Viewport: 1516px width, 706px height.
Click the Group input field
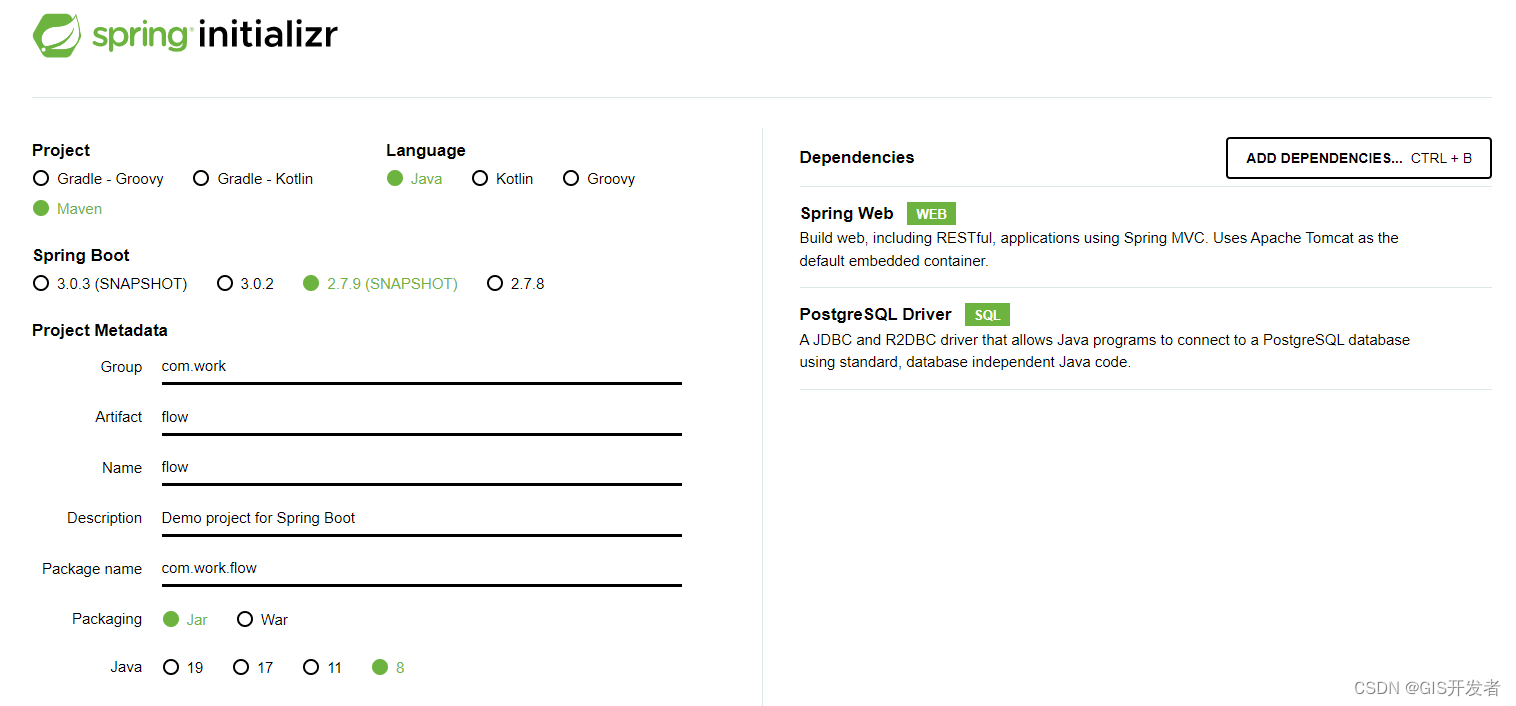coord(420,366)
